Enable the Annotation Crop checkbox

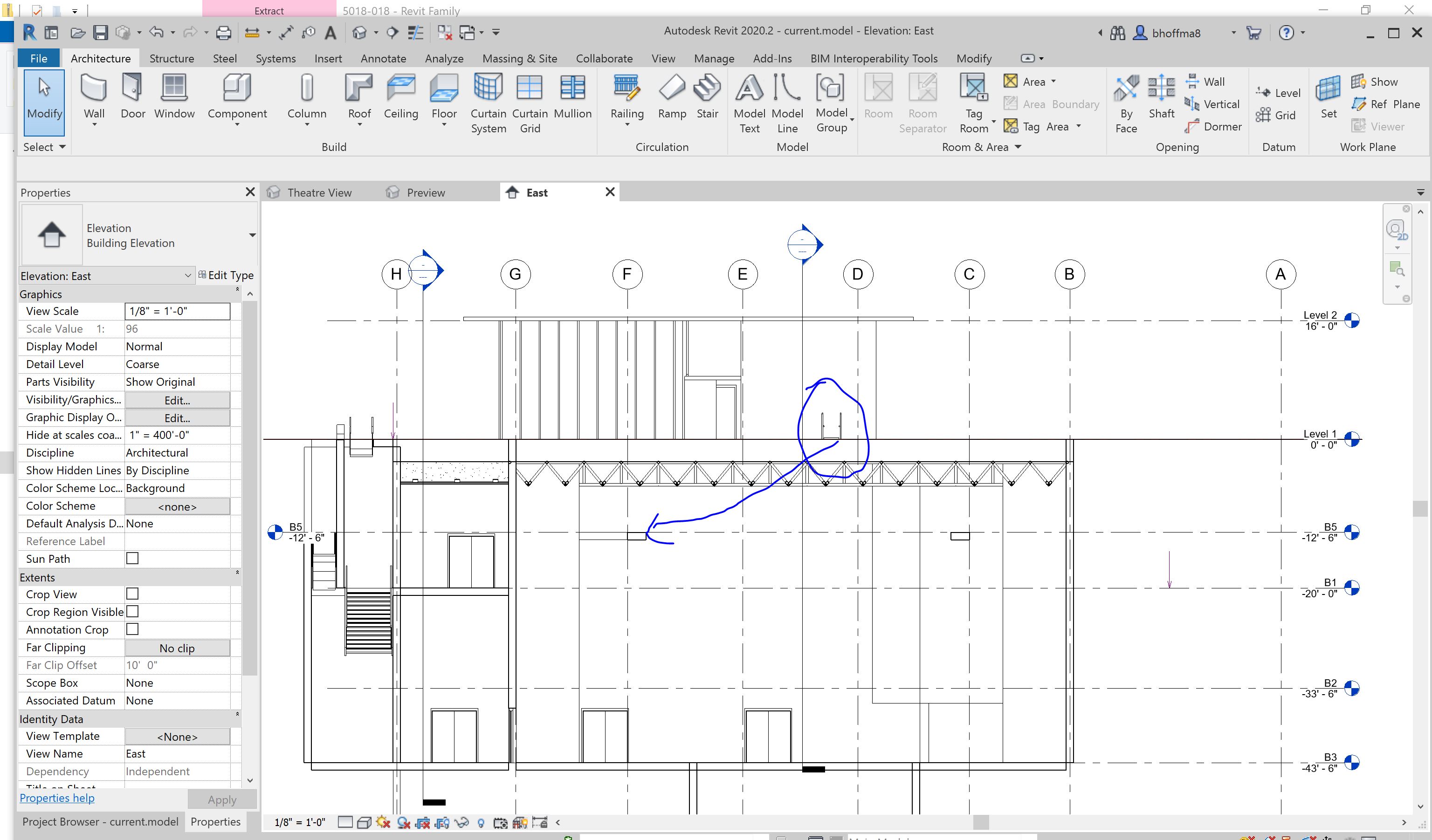point(132,629)
